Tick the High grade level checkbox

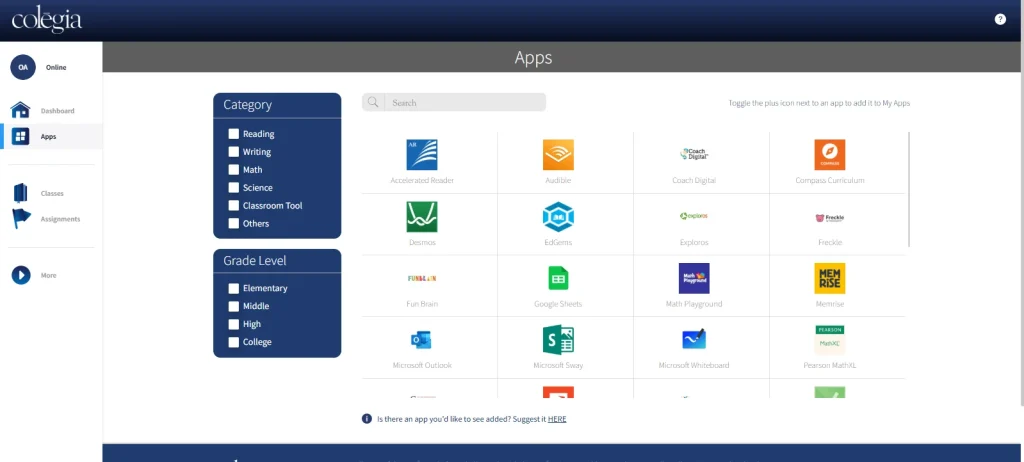point(234,324)
